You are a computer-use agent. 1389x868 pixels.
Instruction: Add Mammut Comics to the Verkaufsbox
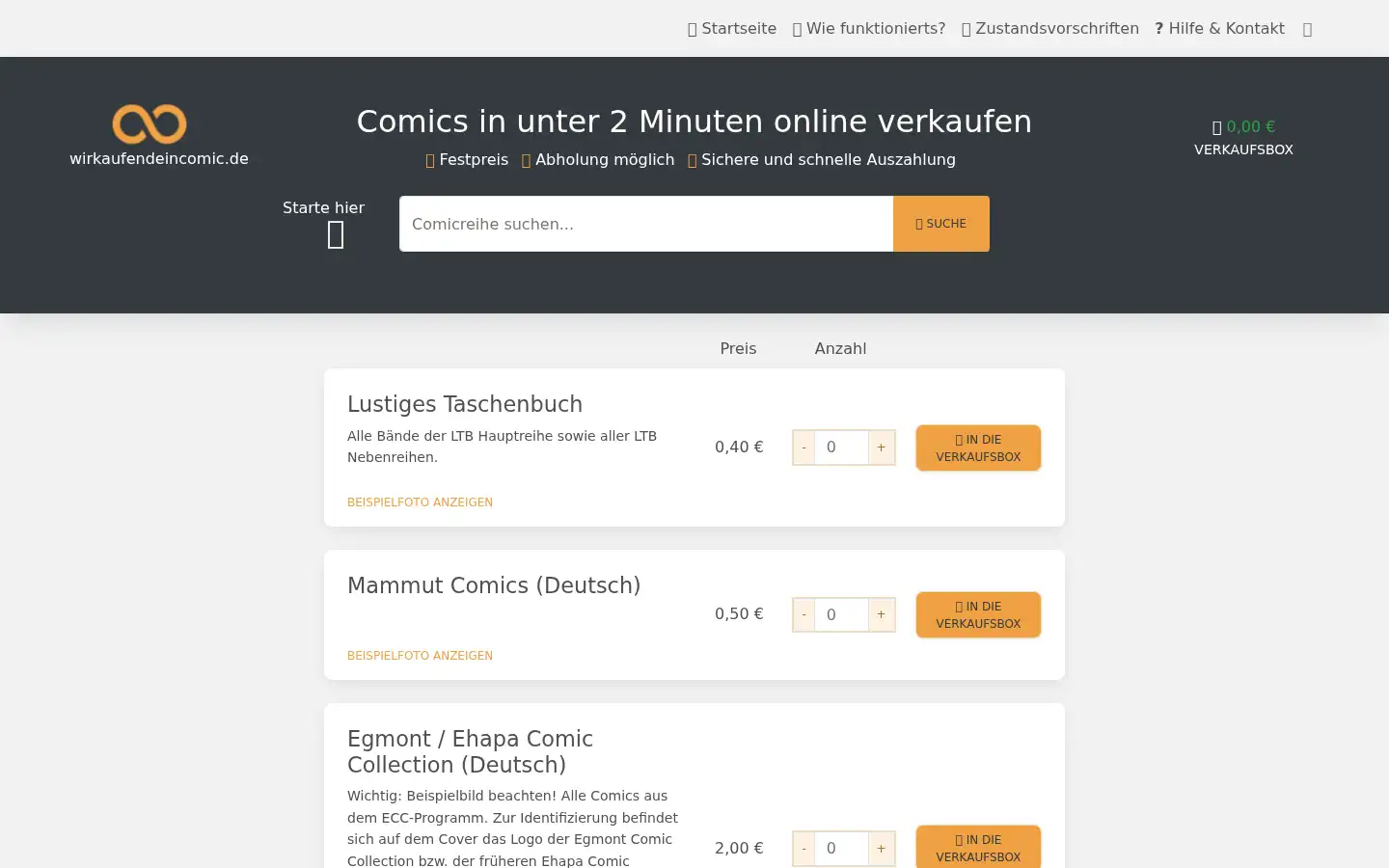pos(978,615)
